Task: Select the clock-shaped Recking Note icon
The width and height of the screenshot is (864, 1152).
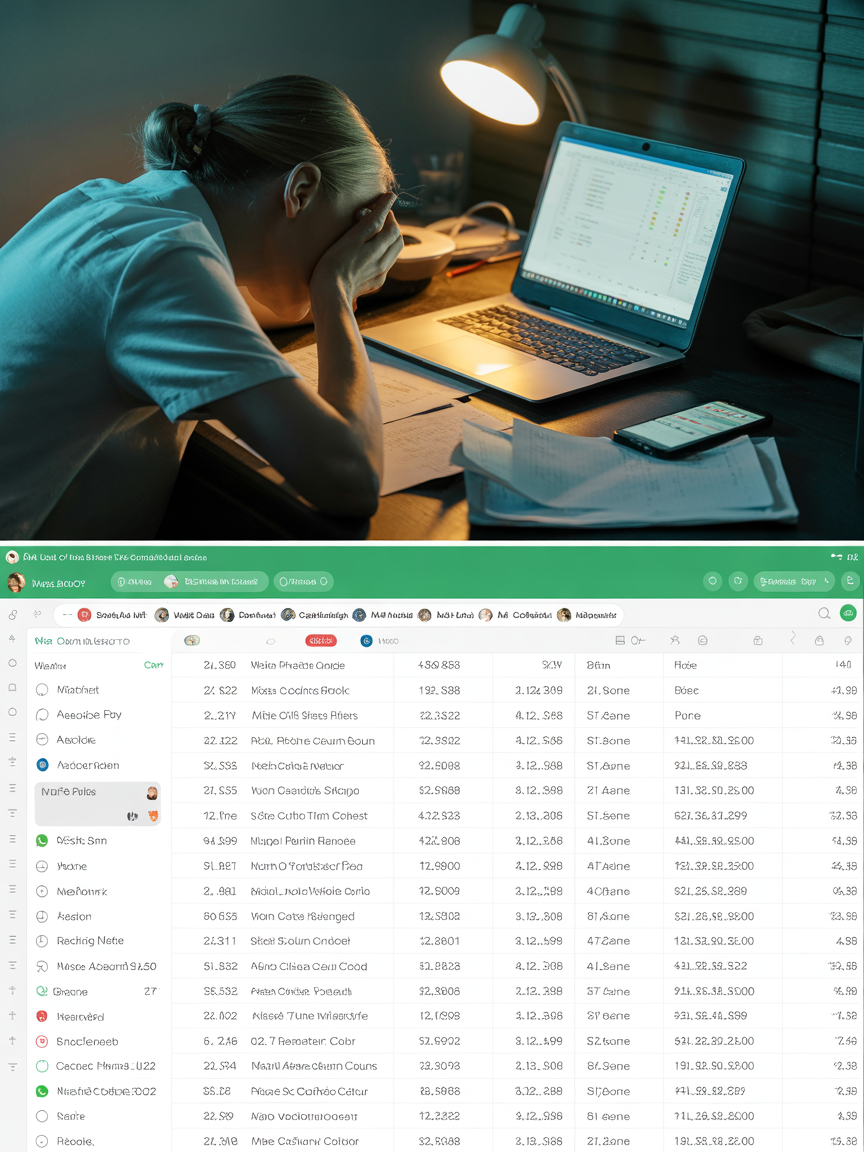Action: coord(42,940)
